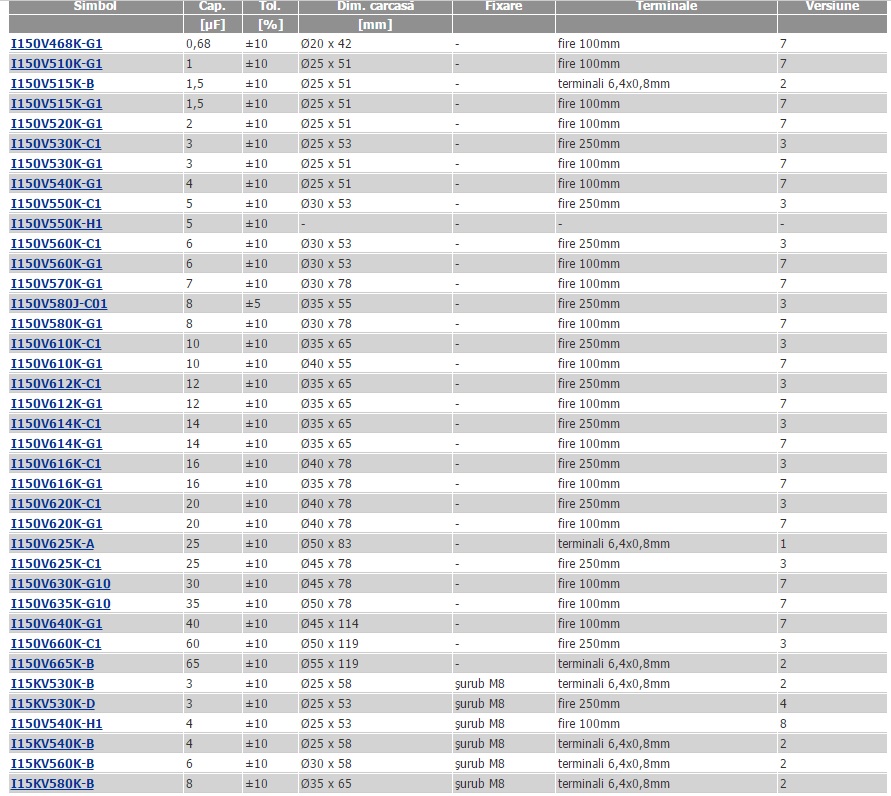Open the I150V630K-G10 product link

60,584
